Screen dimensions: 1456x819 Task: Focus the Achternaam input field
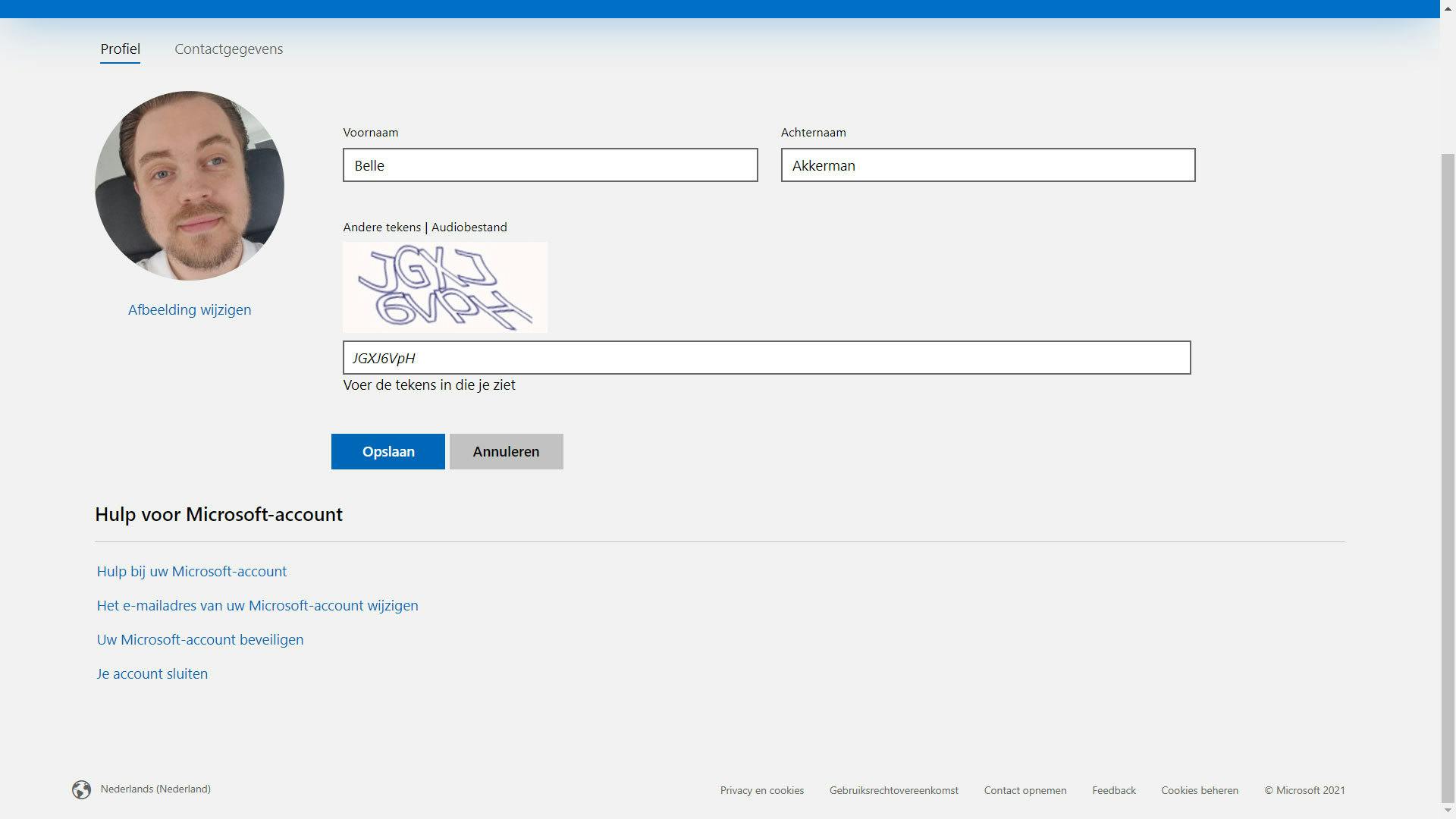(987, 165)
